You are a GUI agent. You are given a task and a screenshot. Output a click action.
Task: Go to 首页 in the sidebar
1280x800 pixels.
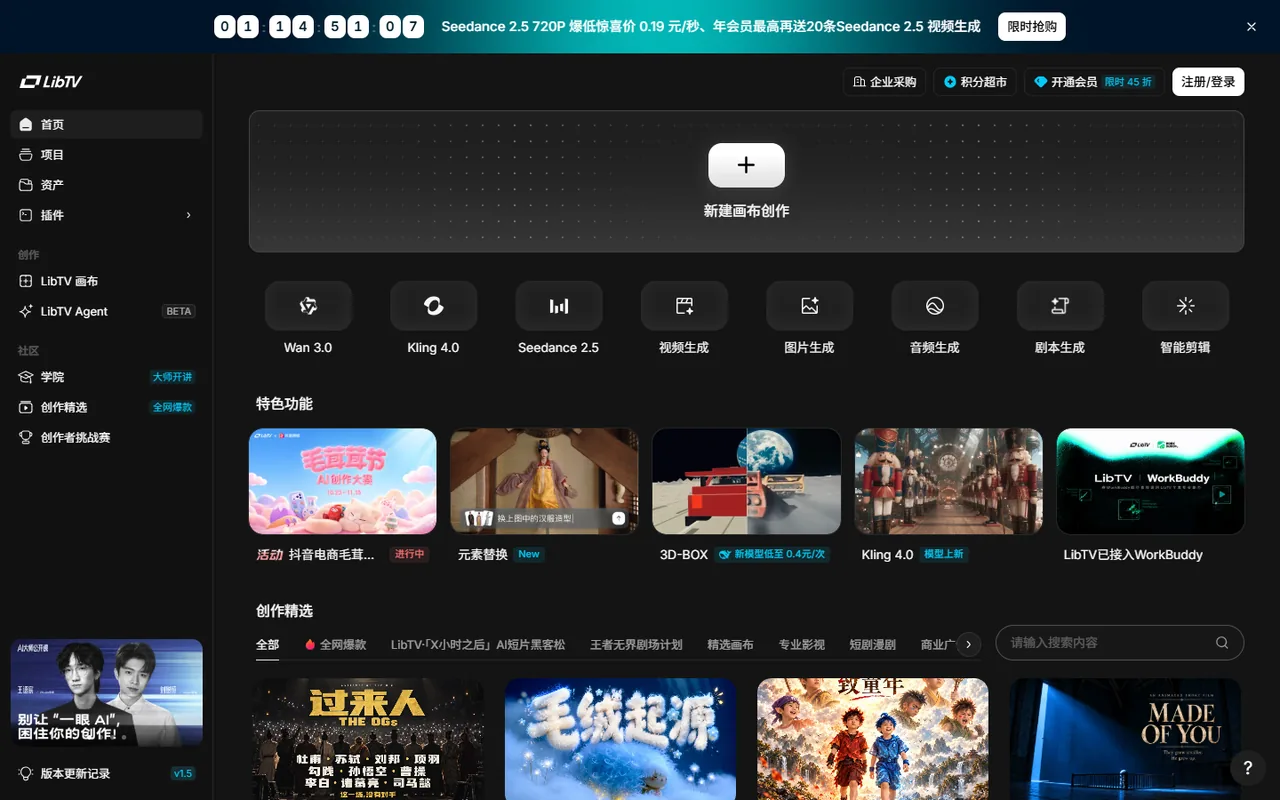click(106, 125)
